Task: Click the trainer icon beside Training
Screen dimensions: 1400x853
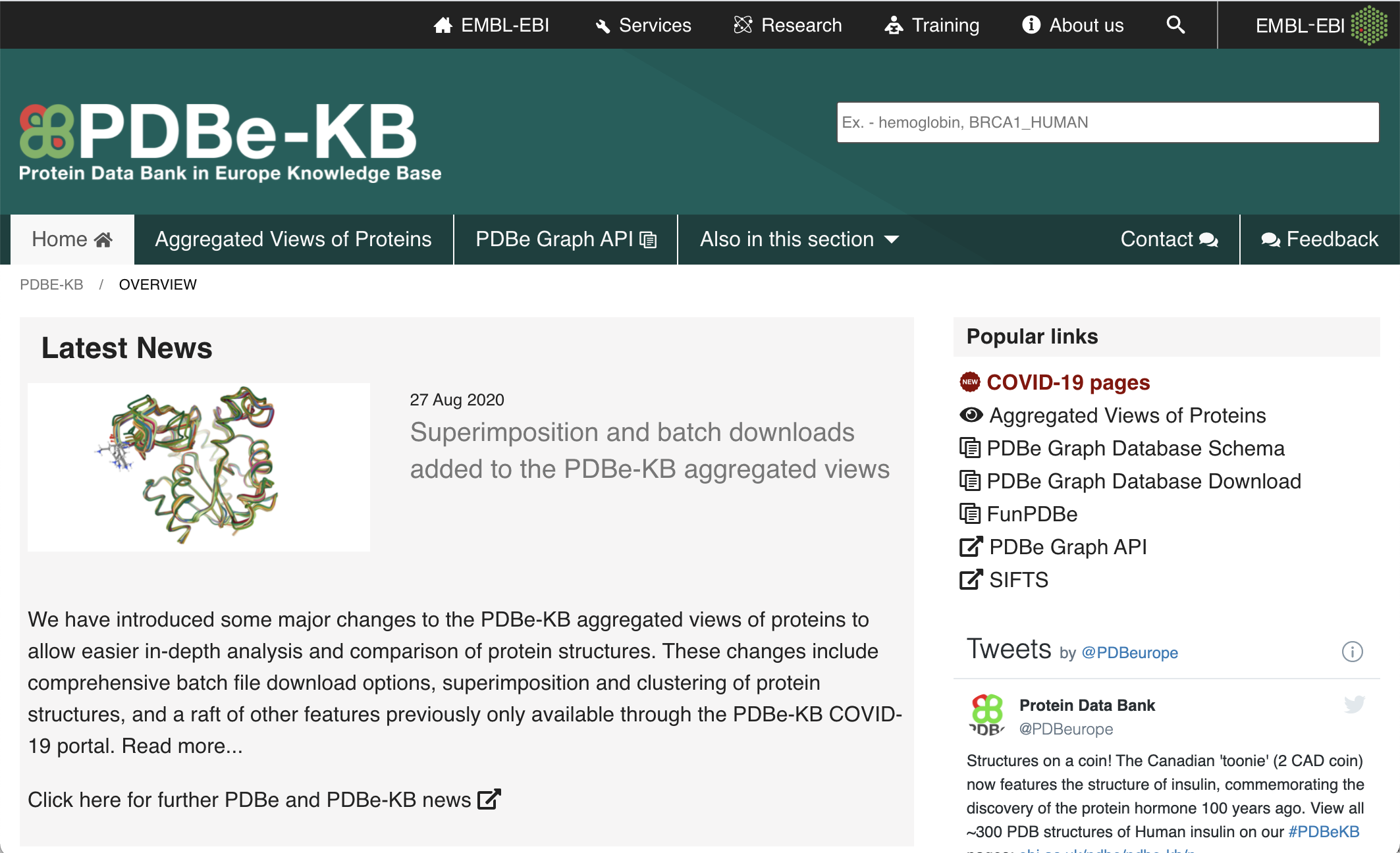Action: pyautogui.click(x=894, y=25)
